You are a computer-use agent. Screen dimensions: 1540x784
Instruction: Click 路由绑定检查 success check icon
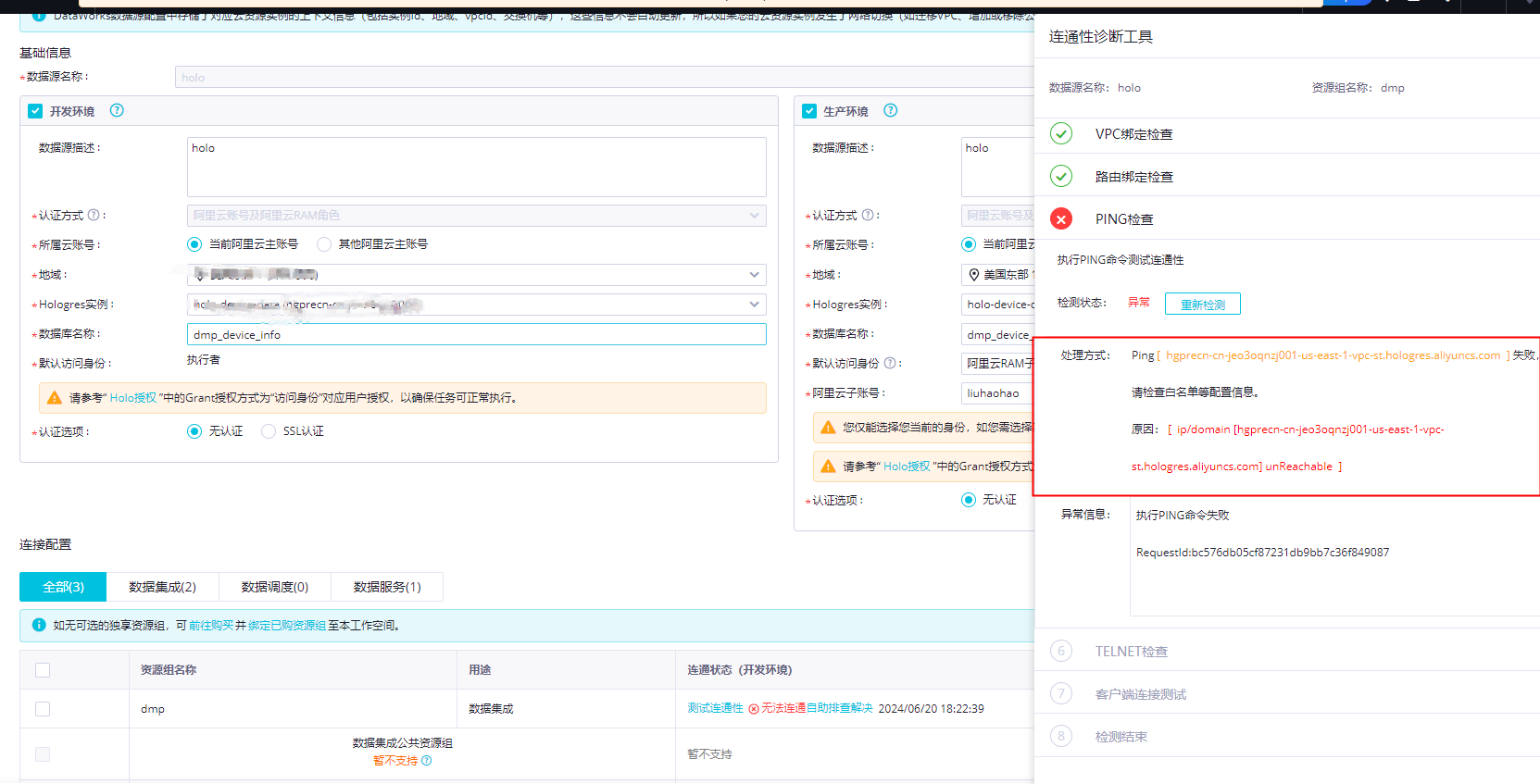pos(1061,176)
